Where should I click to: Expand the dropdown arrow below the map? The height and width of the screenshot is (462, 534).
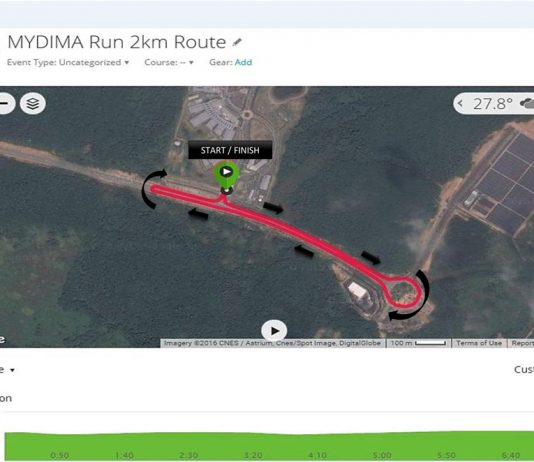pos(12,370)
